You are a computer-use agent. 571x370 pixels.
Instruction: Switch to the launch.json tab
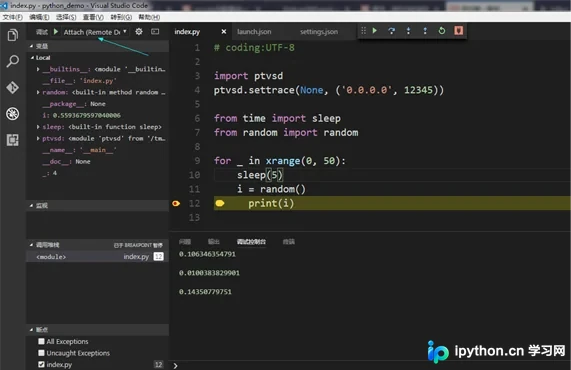pyautogui.click(x=254, y=32)
